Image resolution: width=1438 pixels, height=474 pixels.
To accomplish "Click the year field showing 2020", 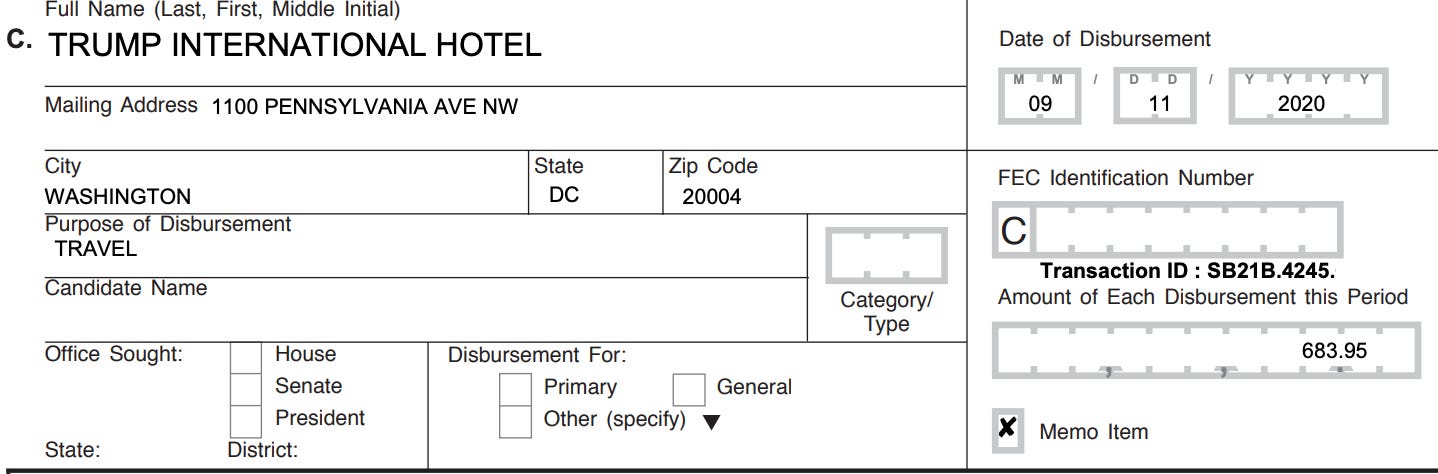I will pos(1309,99).
